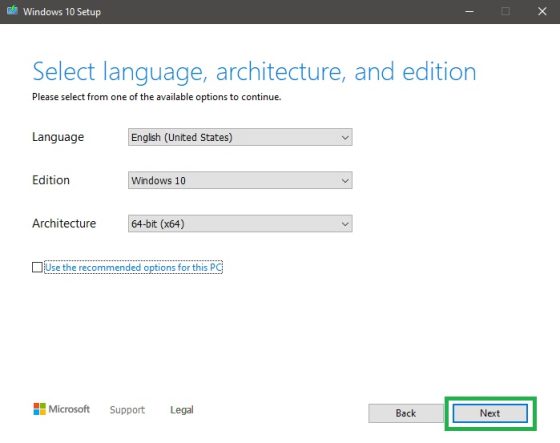The image size is (560, 443).
Task: Open the Edition dropdown
Action: point(240,180)
